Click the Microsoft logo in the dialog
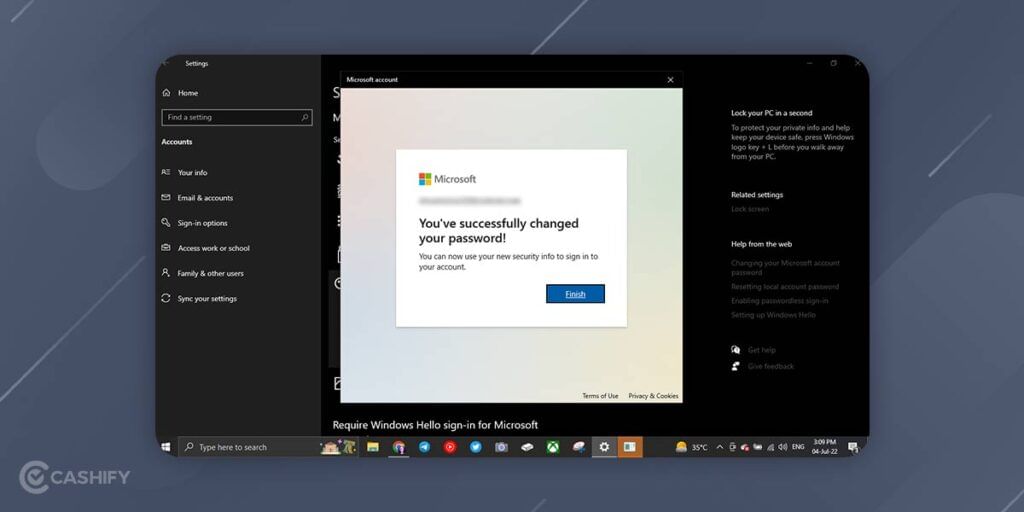Image resolution: width=1024 pixels, height=512 pixels. (447, 179)
